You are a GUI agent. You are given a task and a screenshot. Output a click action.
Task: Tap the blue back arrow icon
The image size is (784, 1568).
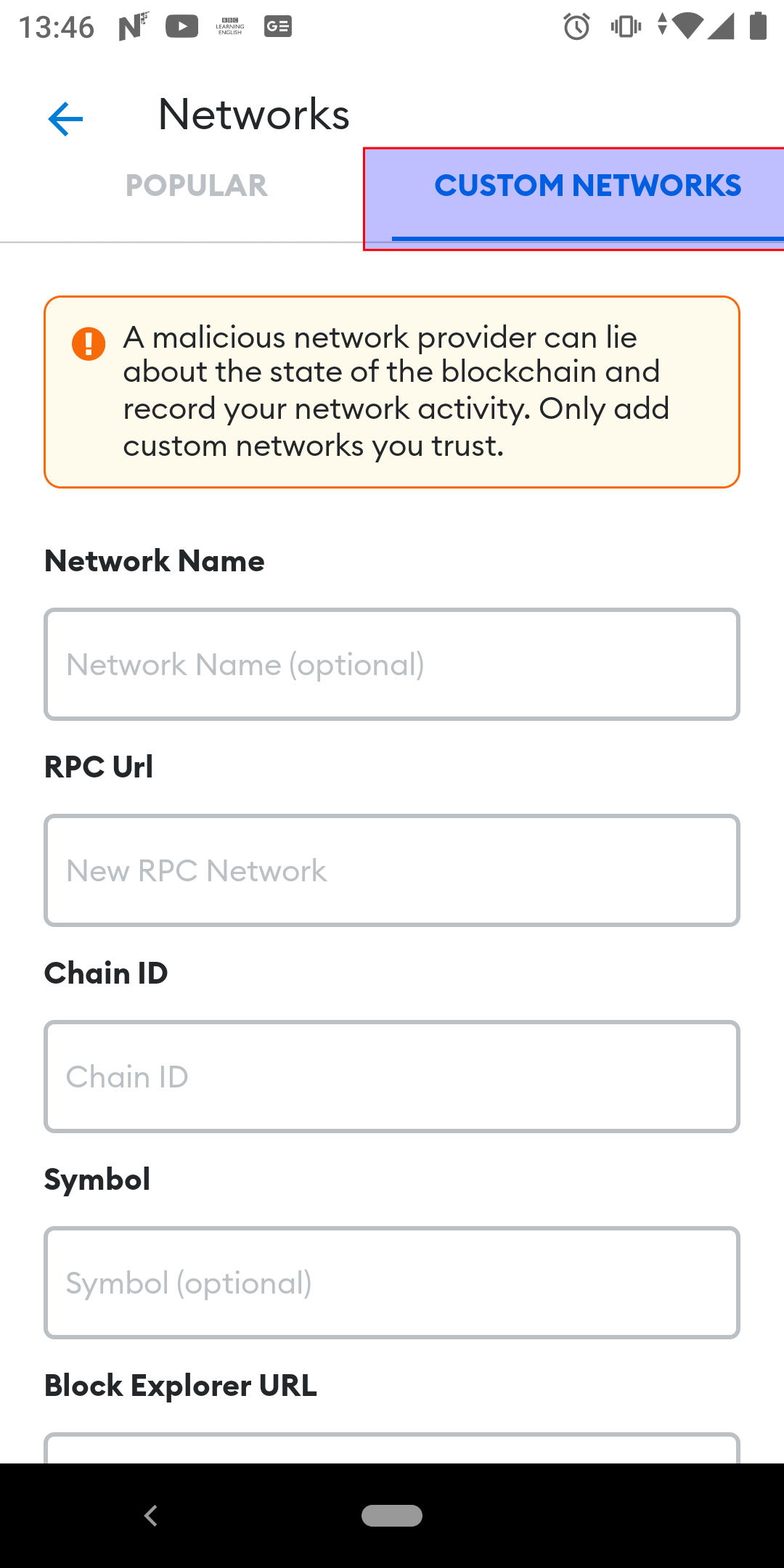tap(65, 118)
